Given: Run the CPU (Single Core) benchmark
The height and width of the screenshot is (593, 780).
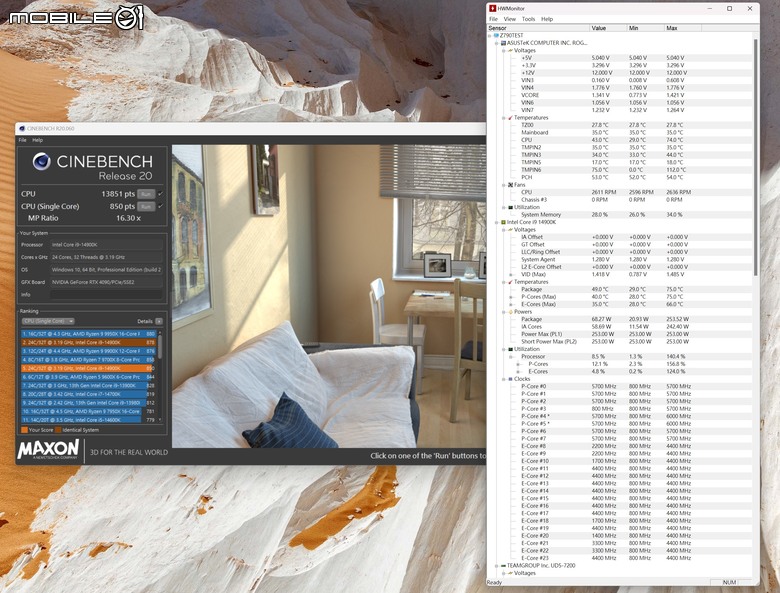Looking at the screenshot, I should click(x=146, y=206).
